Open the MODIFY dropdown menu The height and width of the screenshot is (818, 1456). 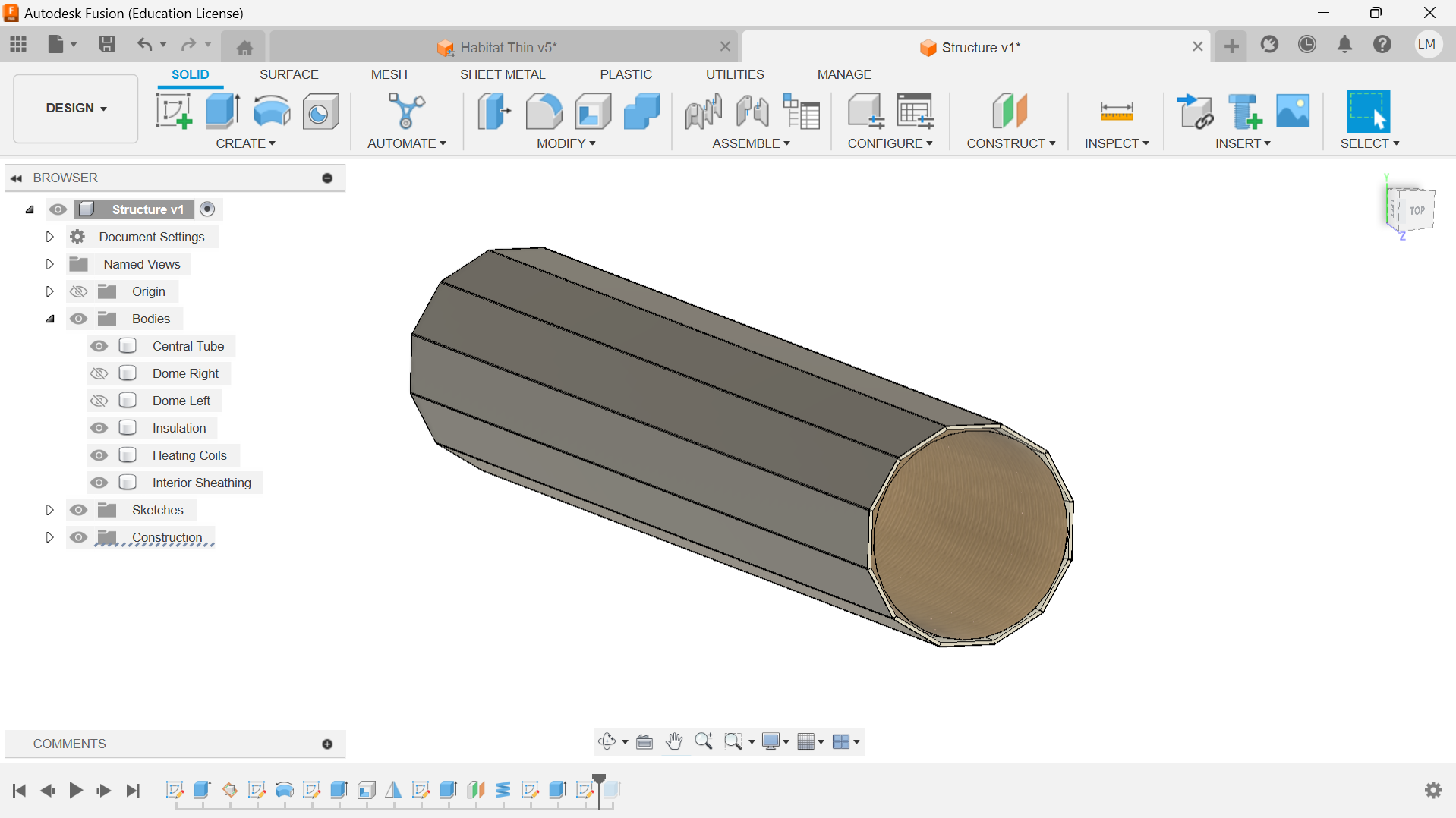(x=566, y=143)
